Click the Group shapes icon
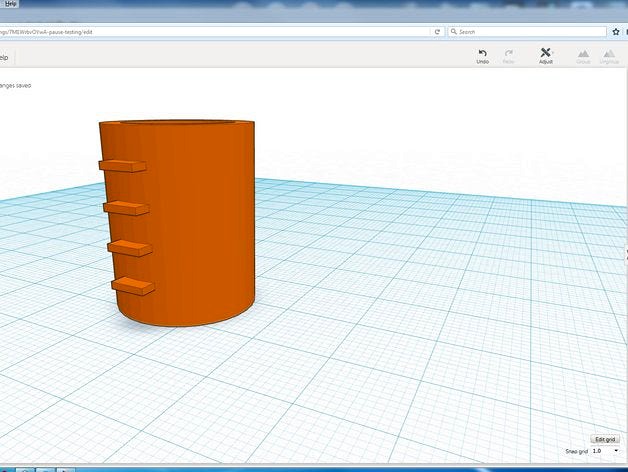 (x=583, y=56)
